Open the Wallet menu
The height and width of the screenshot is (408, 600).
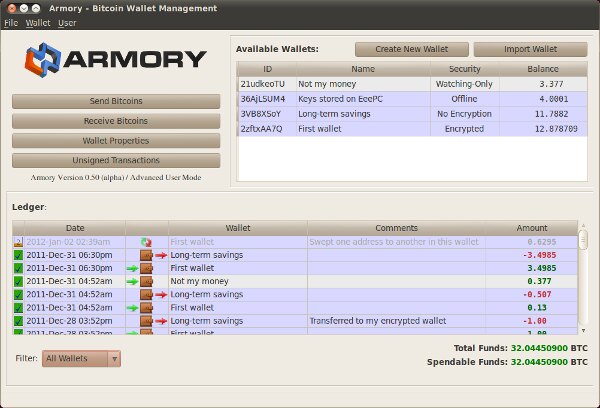pyautogui.click(x=38, y=22)
